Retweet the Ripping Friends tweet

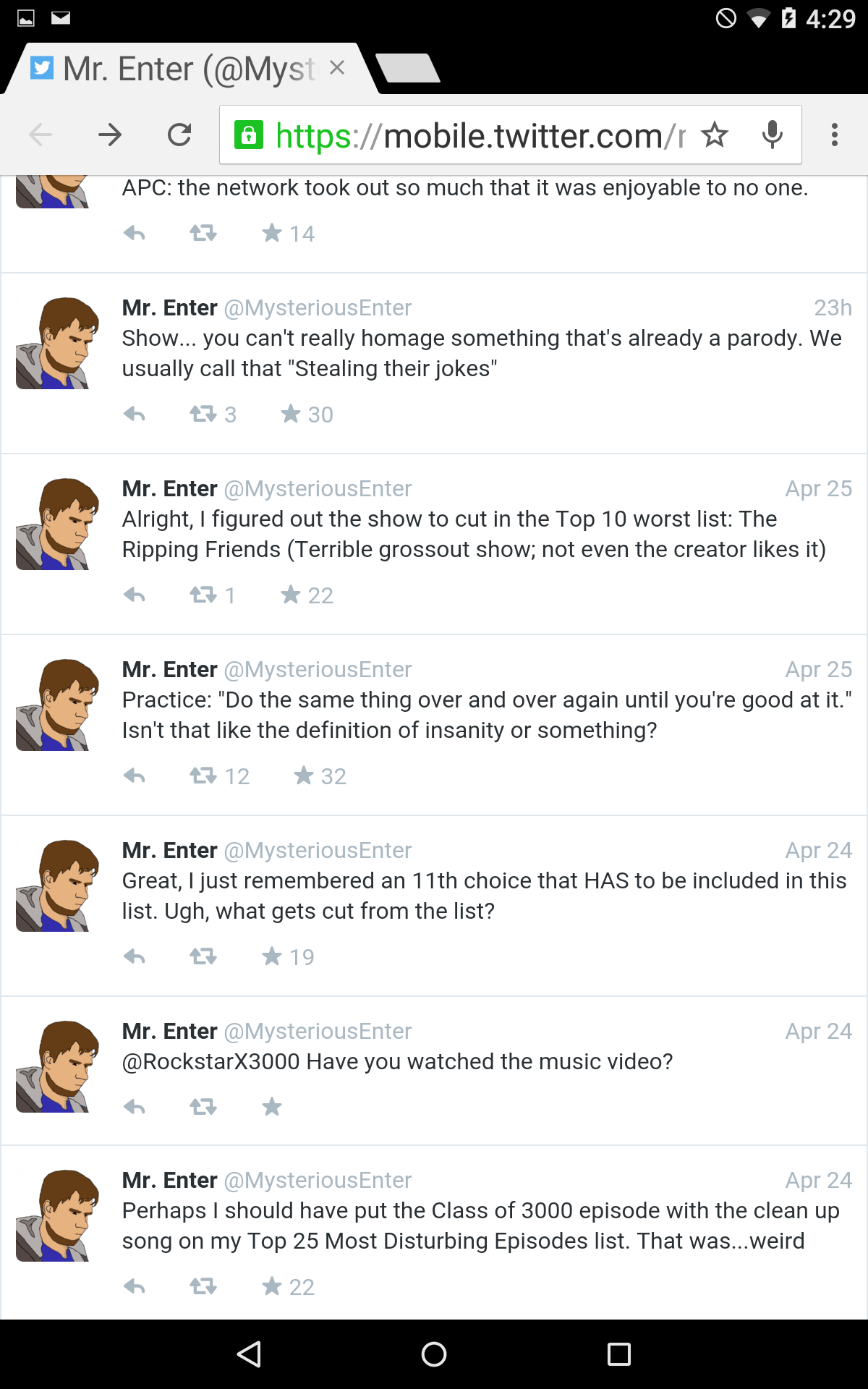tap(203, 595)
